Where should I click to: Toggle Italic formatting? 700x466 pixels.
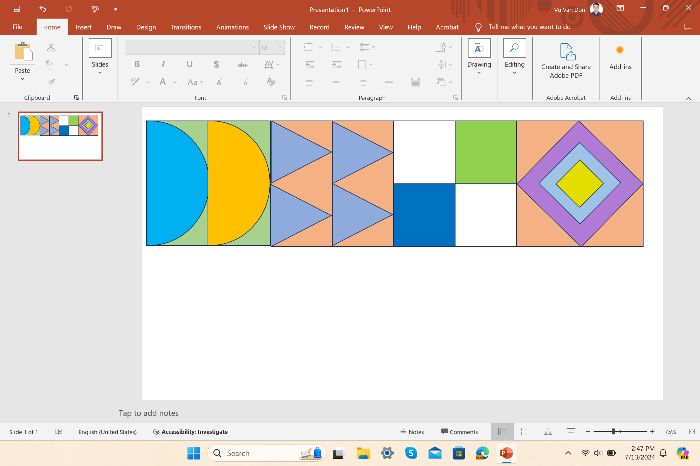tap(163, 64)
